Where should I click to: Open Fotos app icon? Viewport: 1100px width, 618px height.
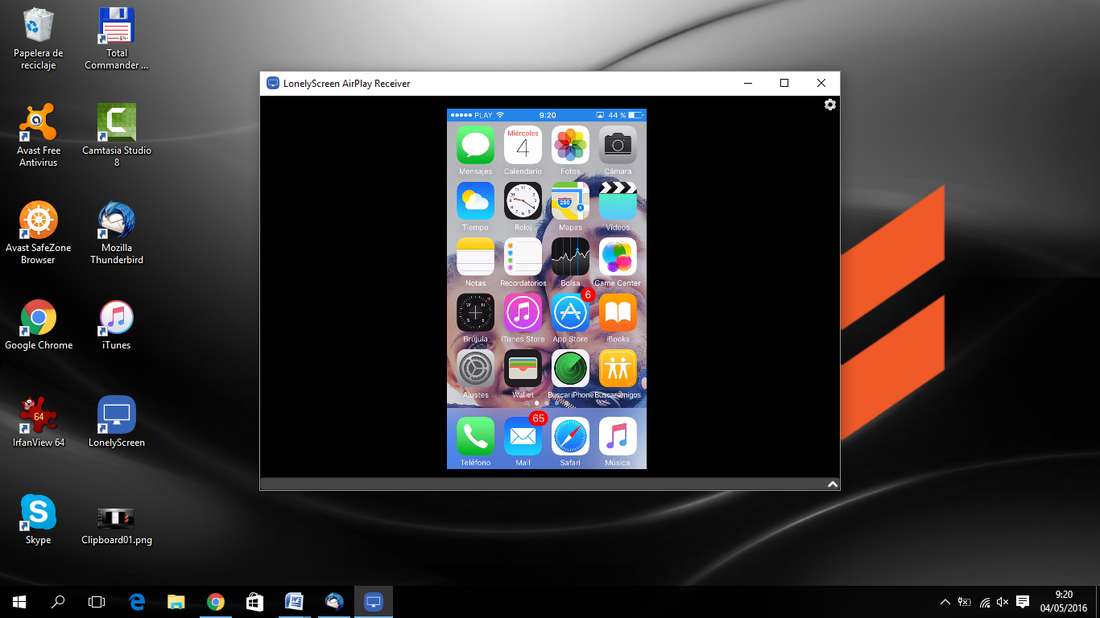click(x=570, y=145)
